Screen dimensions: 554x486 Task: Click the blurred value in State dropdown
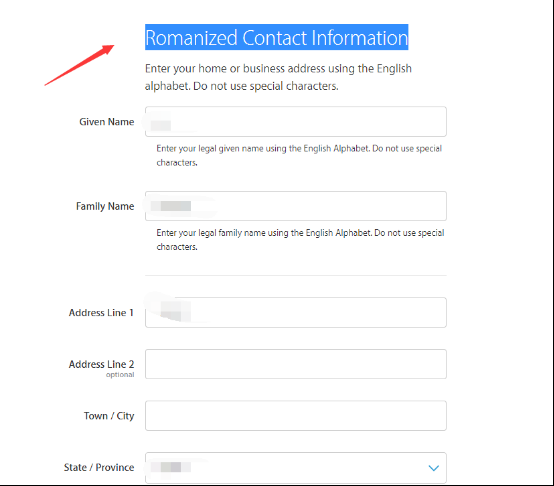coord(171,467)
